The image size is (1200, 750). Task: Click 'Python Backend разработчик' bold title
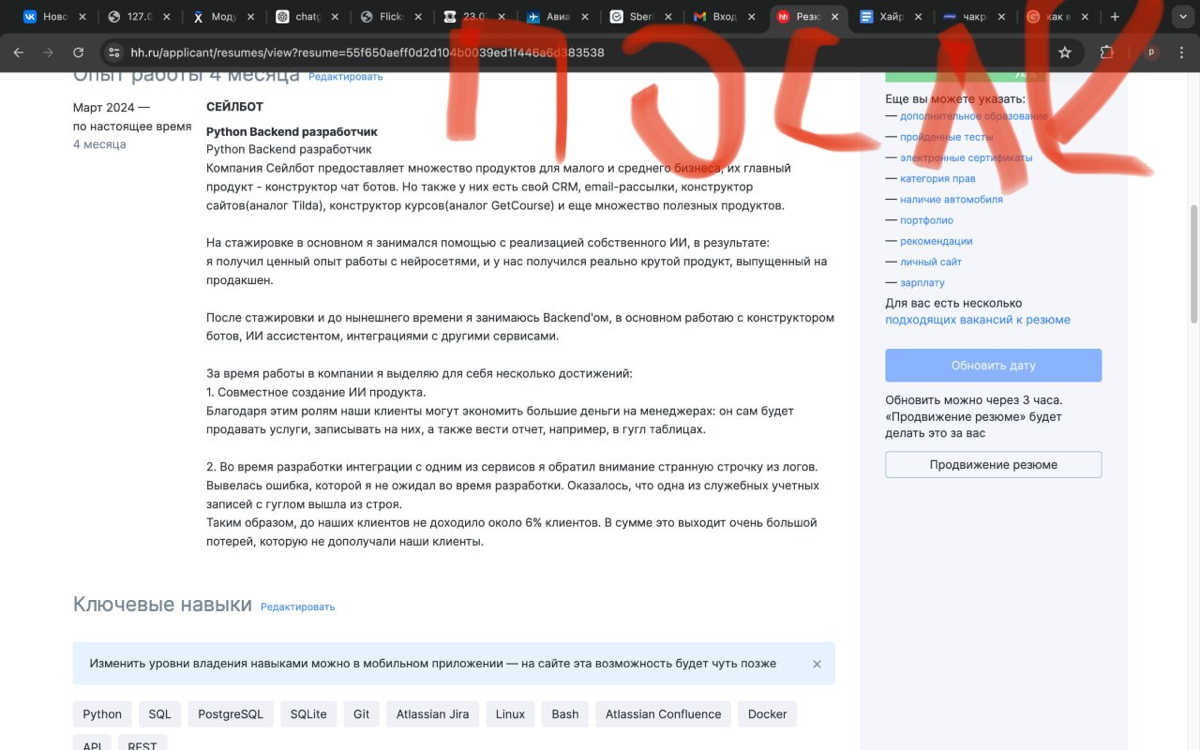click(x=292, y=132)
